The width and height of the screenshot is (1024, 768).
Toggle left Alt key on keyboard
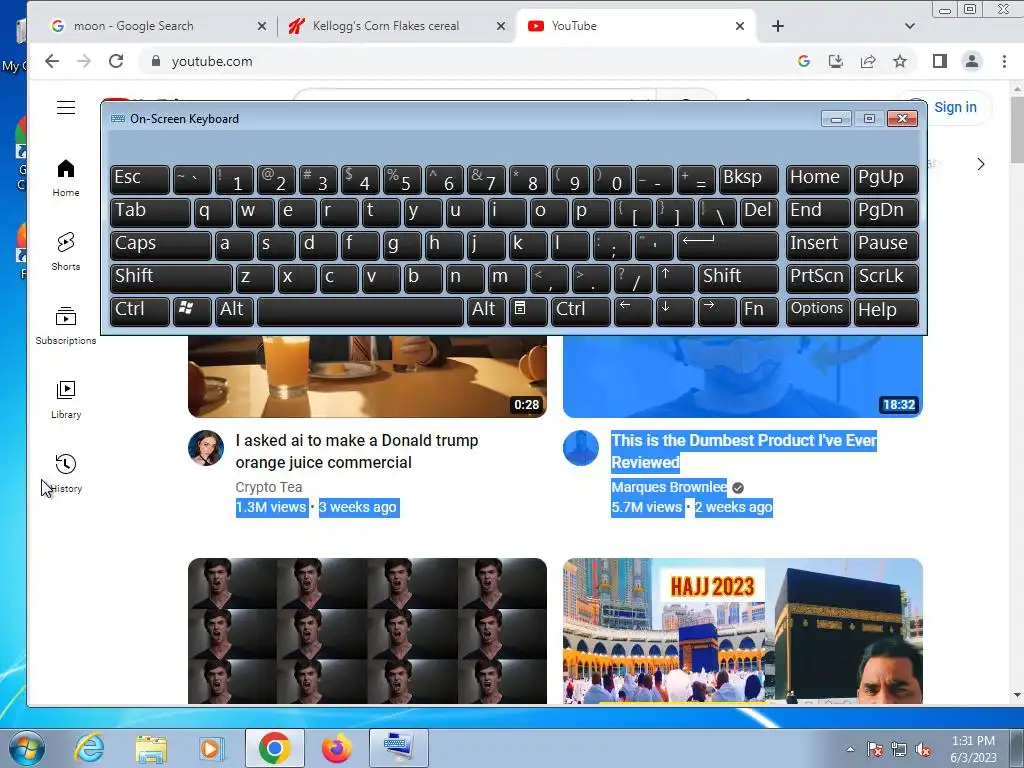pos(234,310)
